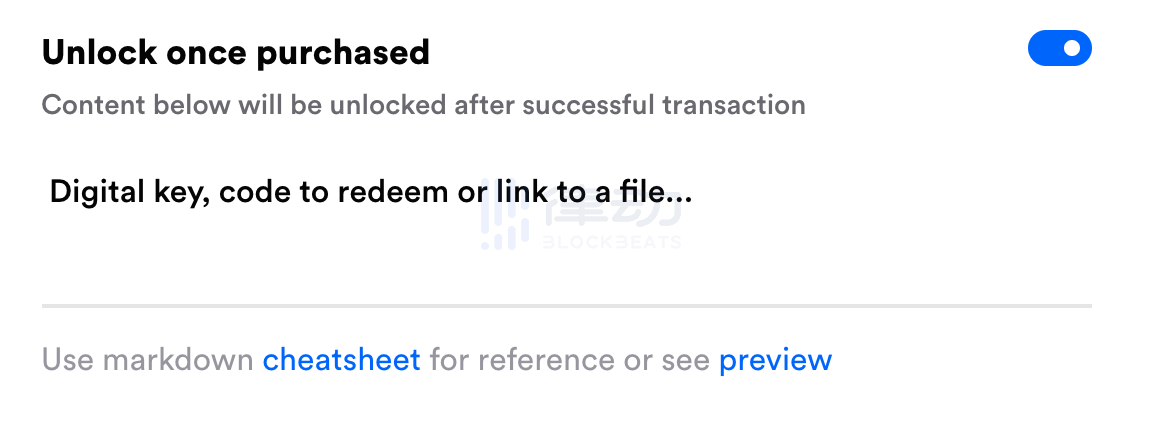Click the BLOCKBEATS watermark text
This screenshot has width=1162, height=428.
point(612,241)
